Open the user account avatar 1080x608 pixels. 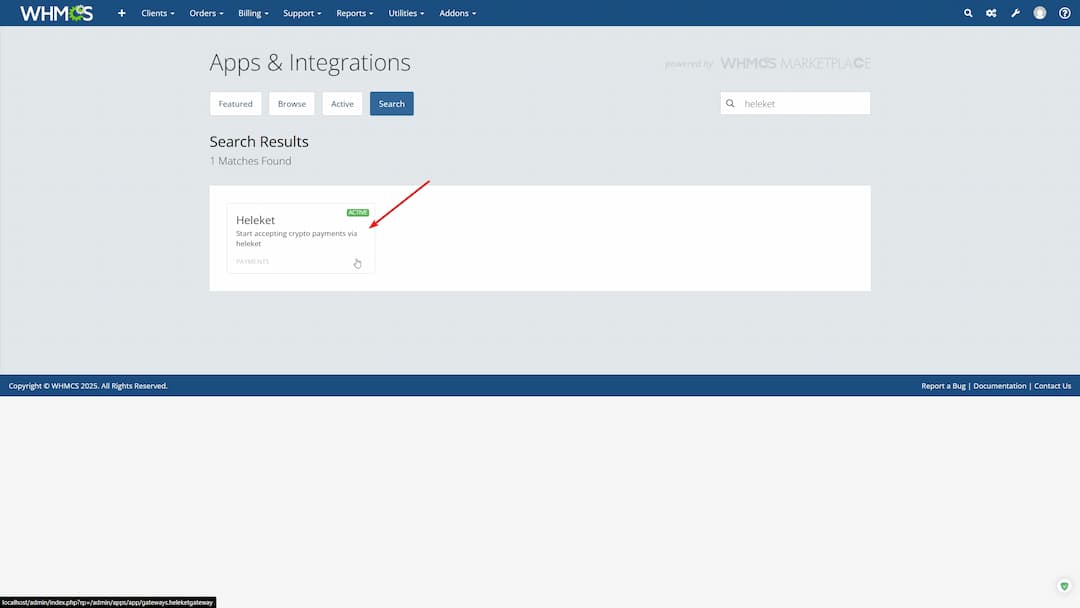[1039, 13]
